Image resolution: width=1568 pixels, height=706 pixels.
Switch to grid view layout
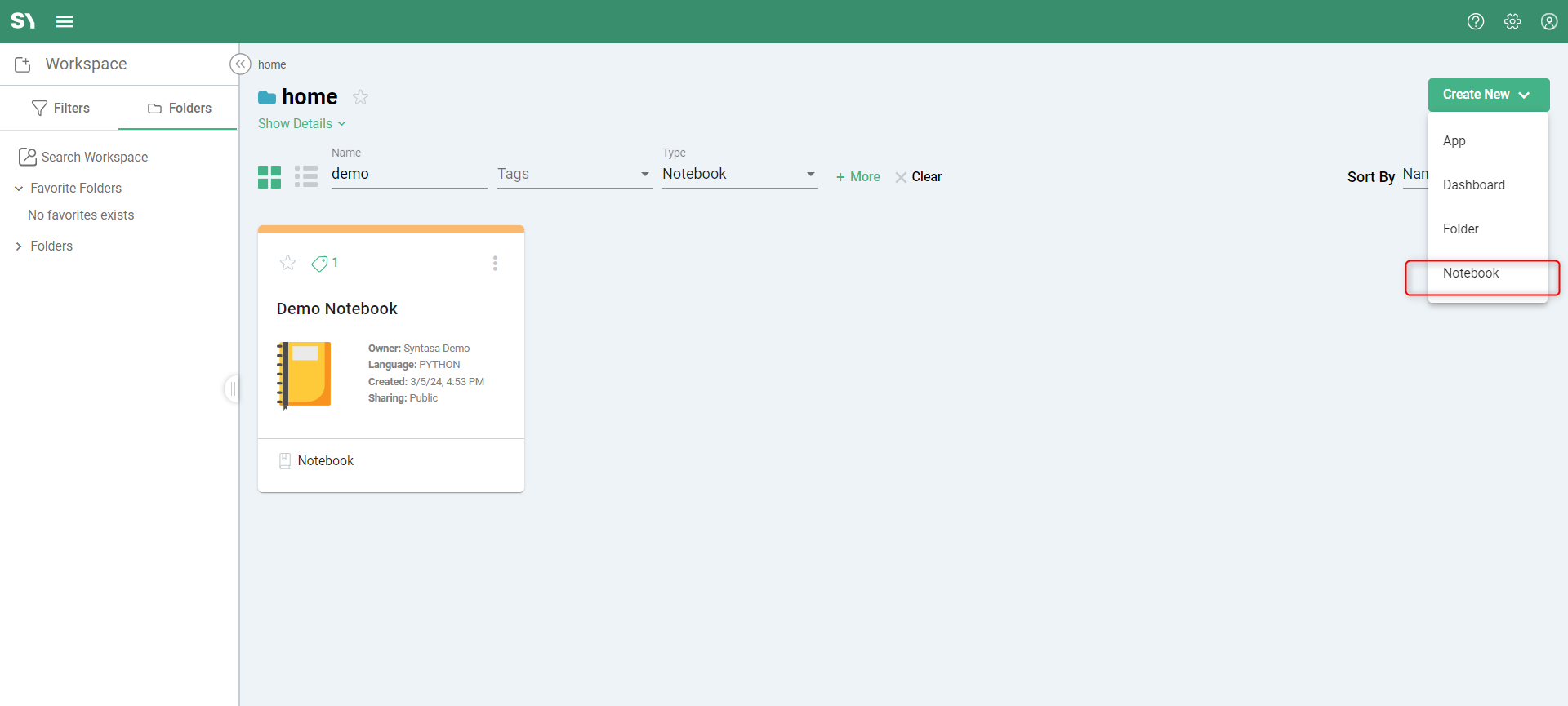[x=269, y=177]
